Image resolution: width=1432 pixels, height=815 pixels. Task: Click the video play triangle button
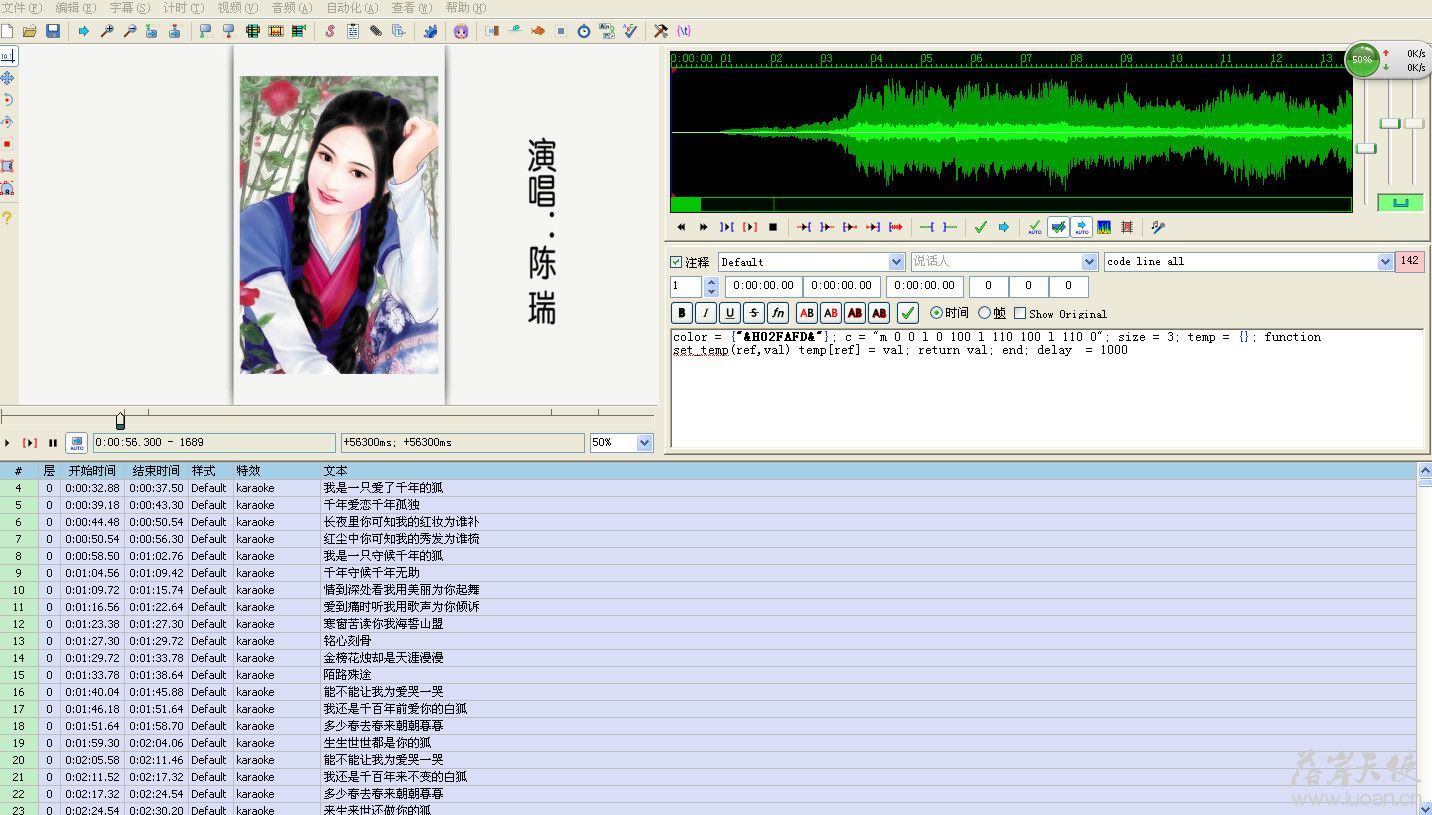[7, 442]
